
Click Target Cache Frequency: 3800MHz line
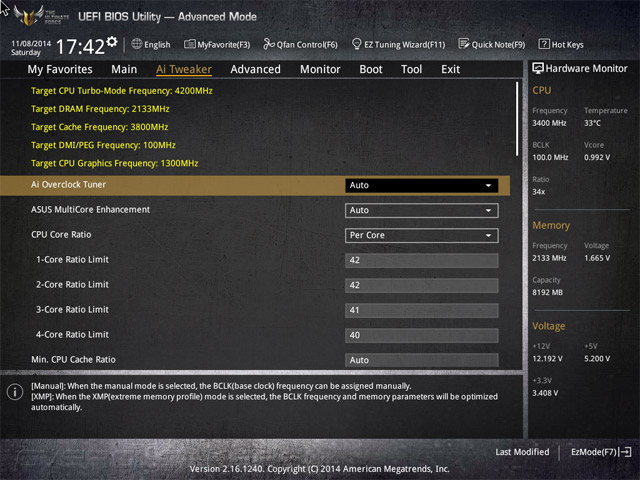pos(100,127)
